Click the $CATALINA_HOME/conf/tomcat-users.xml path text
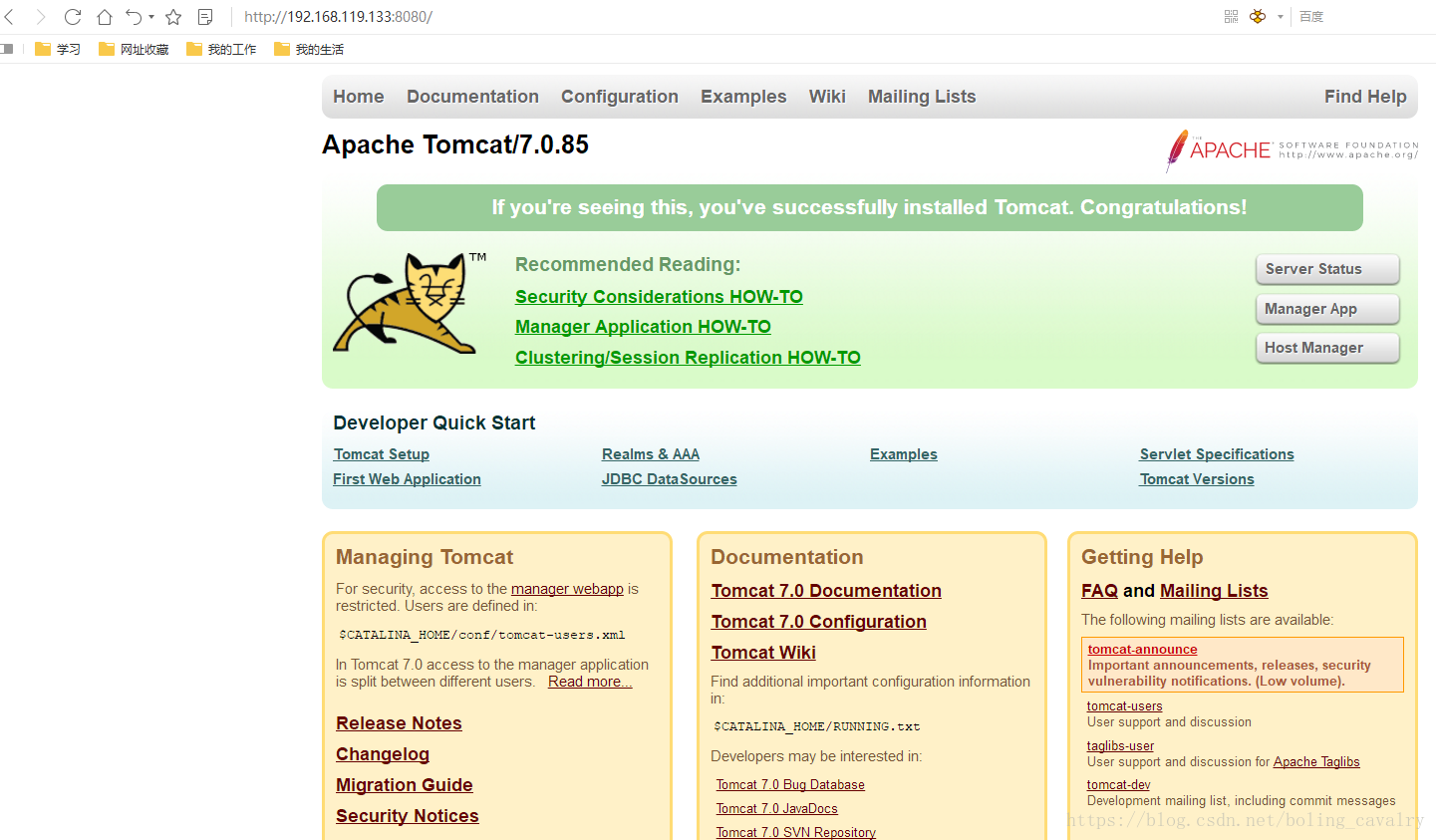 (x=482, y=635)
